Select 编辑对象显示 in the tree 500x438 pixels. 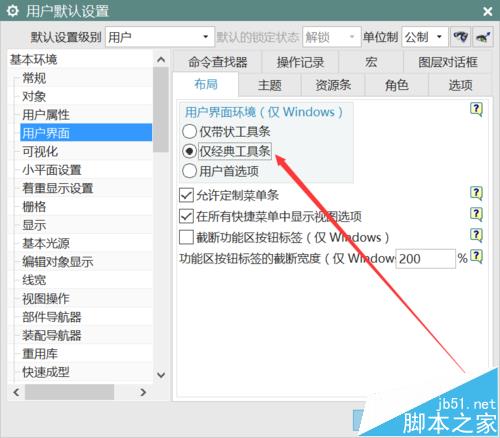point(57,262)
